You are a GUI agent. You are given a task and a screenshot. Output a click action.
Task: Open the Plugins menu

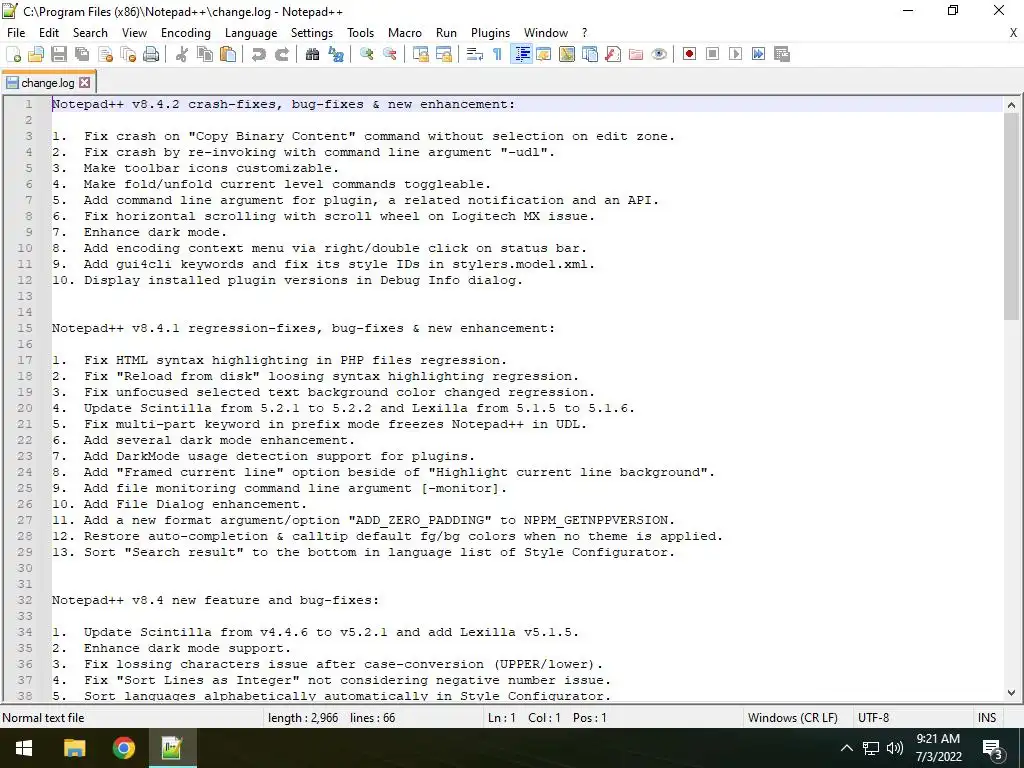click(490, 33)
